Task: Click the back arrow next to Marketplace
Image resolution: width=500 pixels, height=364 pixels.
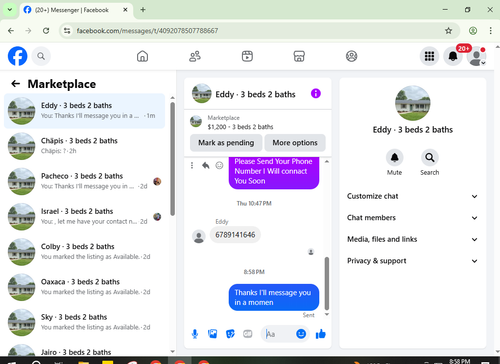Action: (16, 84)
